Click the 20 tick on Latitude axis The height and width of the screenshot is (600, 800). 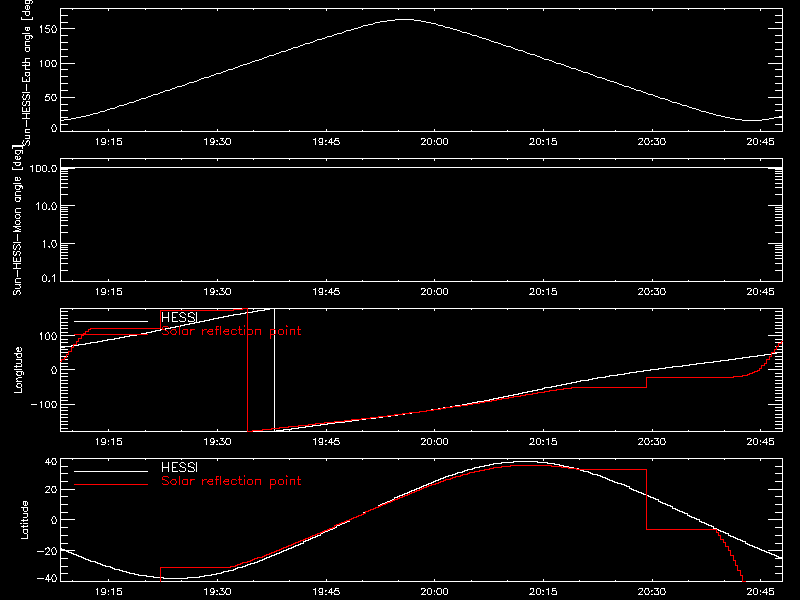tap(51, 490)
